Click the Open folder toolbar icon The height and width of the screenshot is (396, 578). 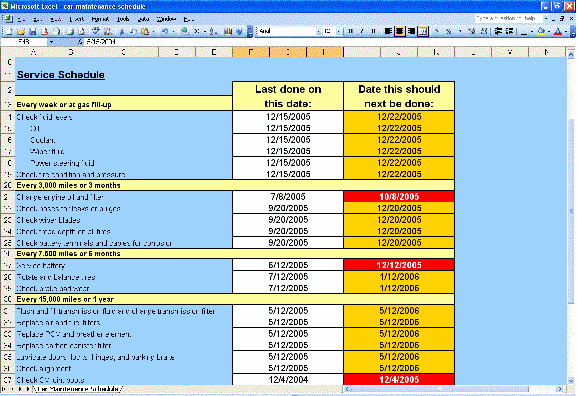click(21, 31)
